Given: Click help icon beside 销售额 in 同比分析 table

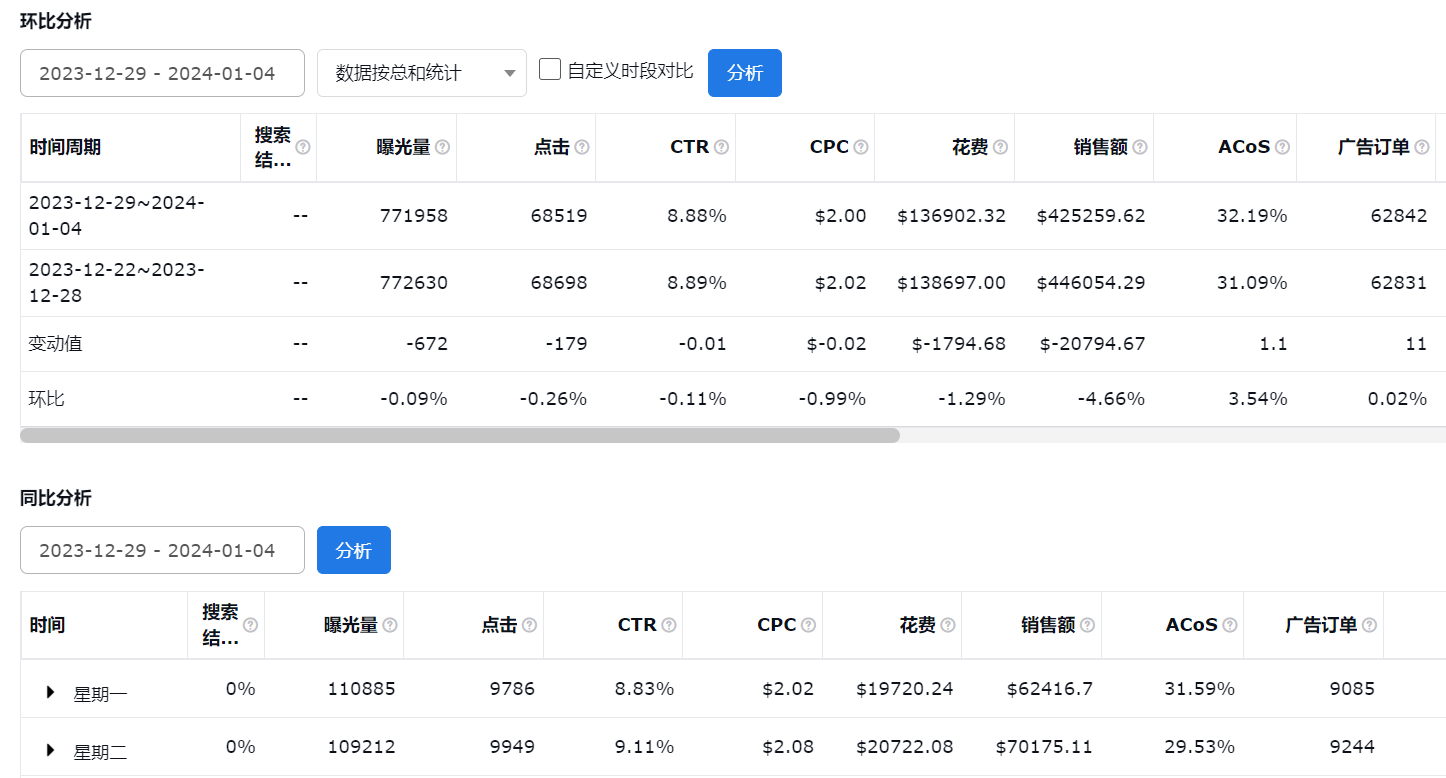Looking at the screenshot, I should pyautogui.click(x=1087, y=625).
